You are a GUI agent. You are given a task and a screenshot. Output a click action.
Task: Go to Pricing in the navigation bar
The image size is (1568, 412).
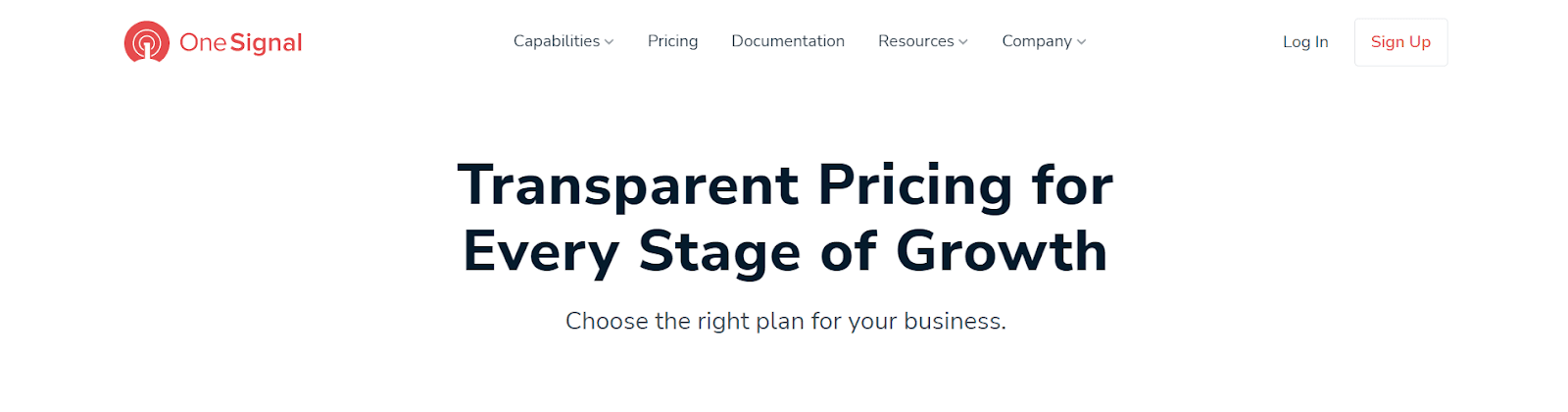coord(672,41)
